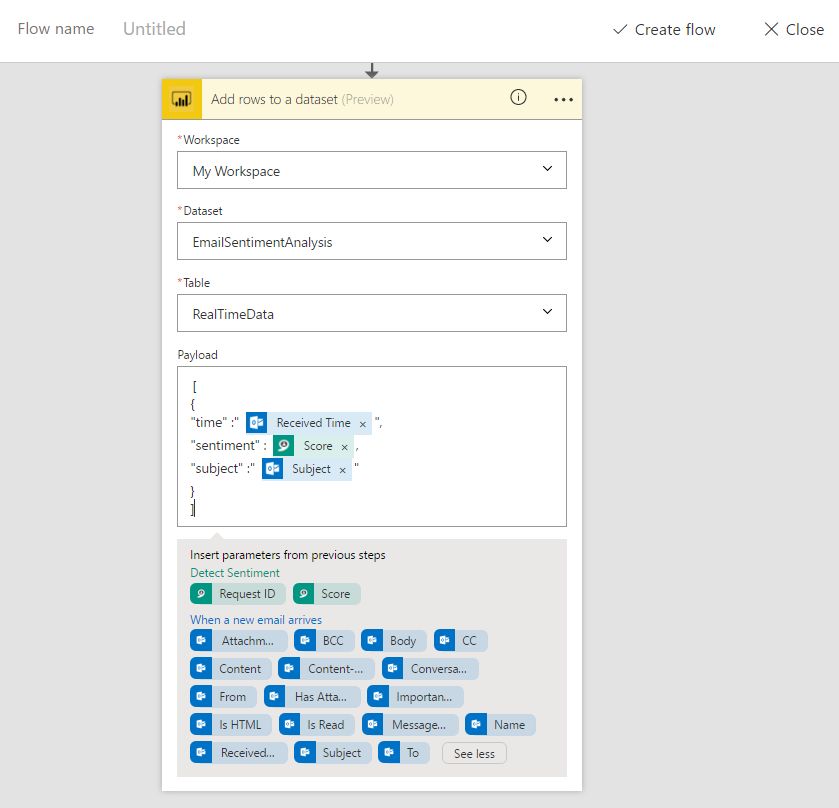Image resolution: width=839 pixels, height=808 pixels.
Task: Open the Detect Sentiment section link
Action: coord(235,573)
